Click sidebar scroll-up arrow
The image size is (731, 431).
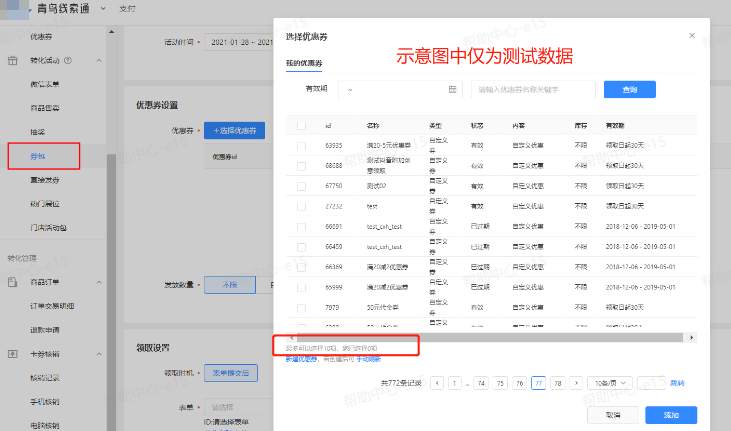[111, 32]
